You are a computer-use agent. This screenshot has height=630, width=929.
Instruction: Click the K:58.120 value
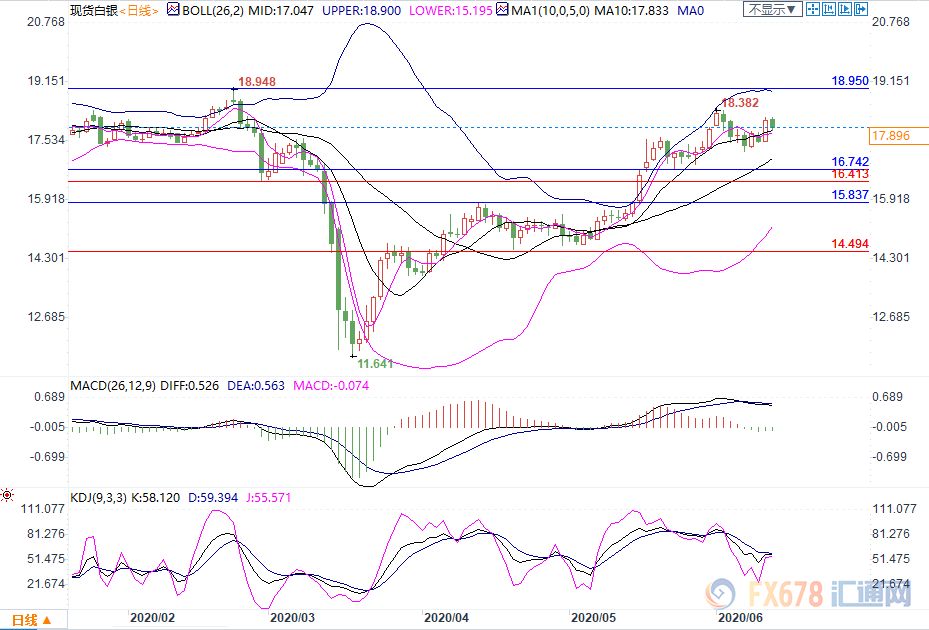(155, 498)
